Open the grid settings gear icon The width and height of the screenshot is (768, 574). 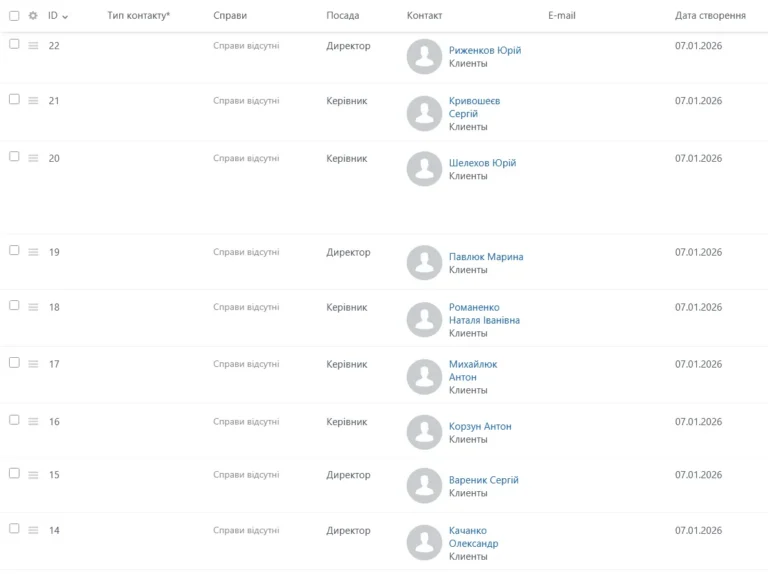[33, 16]
